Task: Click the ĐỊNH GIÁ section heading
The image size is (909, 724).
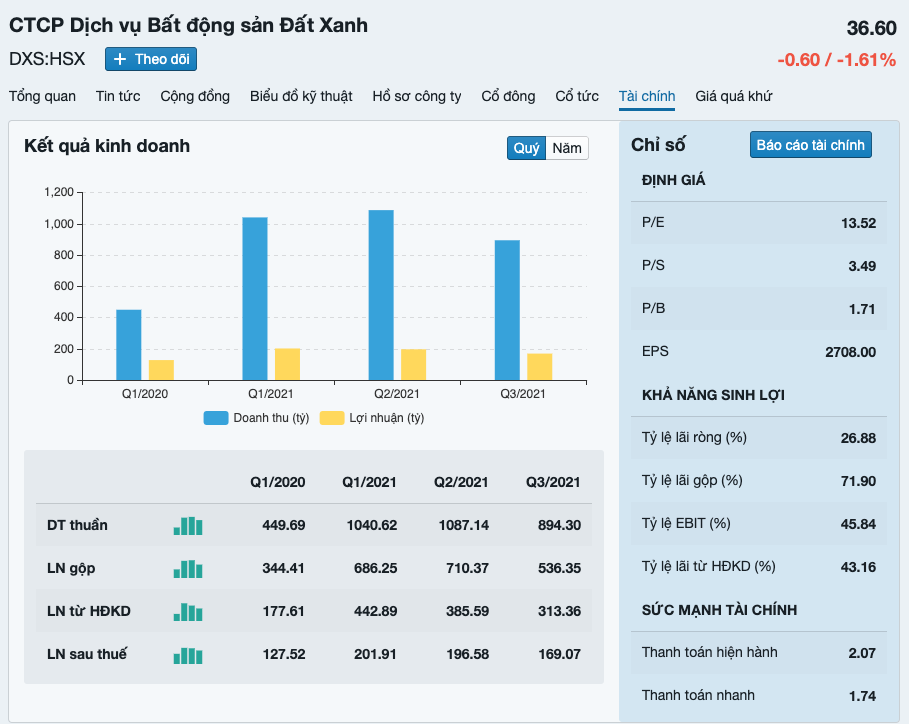Action: click(x=673, y=180)
